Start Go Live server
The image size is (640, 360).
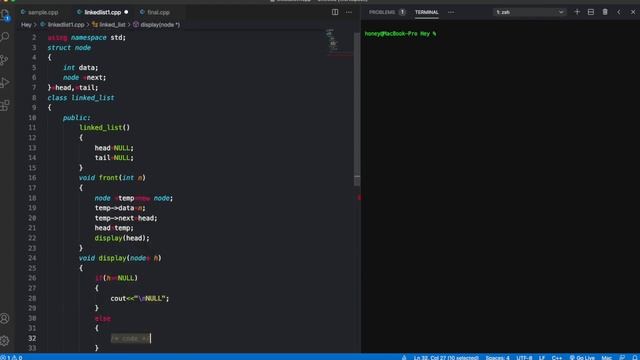(582, 357)
